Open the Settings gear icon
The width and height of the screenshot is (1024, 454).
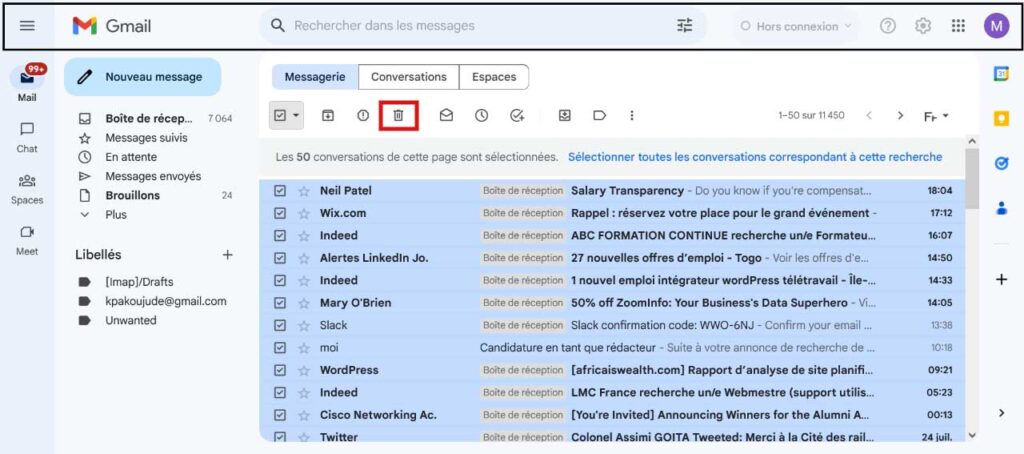click(923, 26)
